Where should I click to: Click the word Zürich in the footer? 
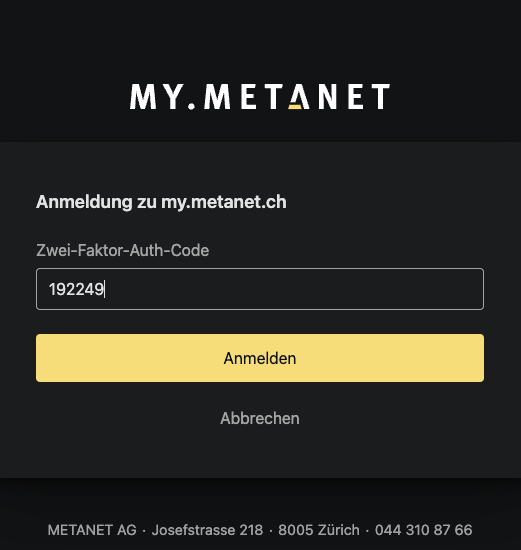tap(340, 530)
